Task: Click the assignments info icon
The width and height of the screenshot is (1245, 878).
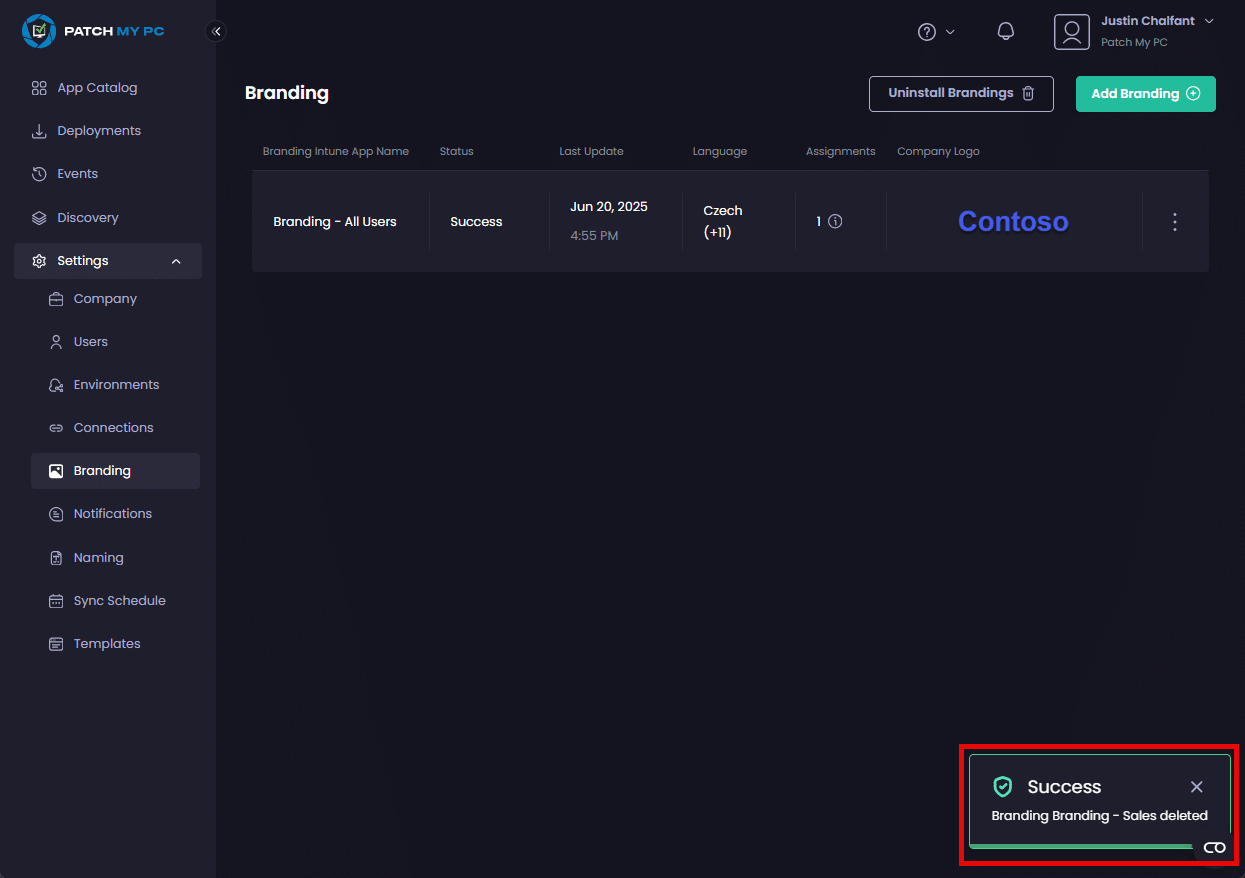Action: (x=835, y=222)
